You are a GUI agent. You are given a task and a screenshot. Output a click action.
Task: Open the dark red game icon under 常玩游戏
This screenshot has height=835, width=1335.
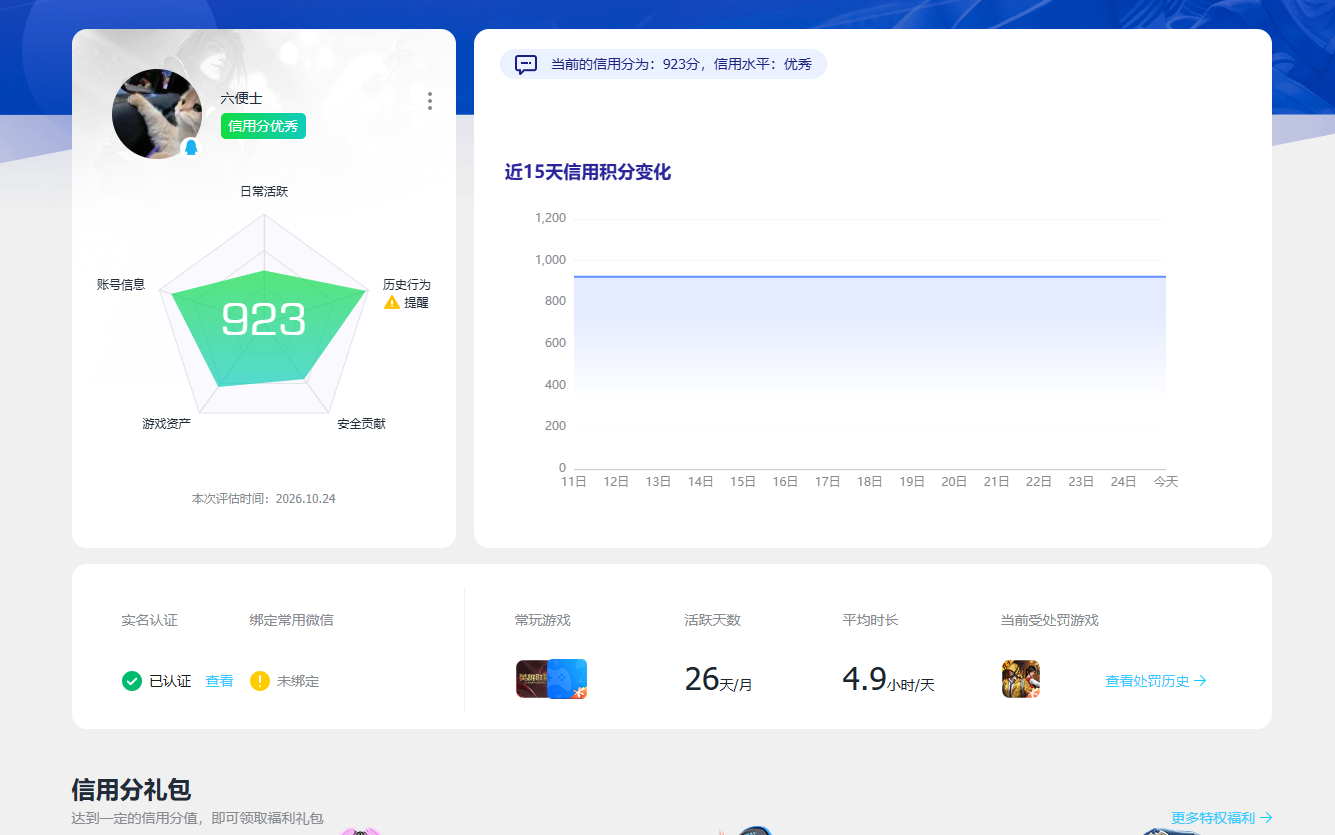click(531, 679)
